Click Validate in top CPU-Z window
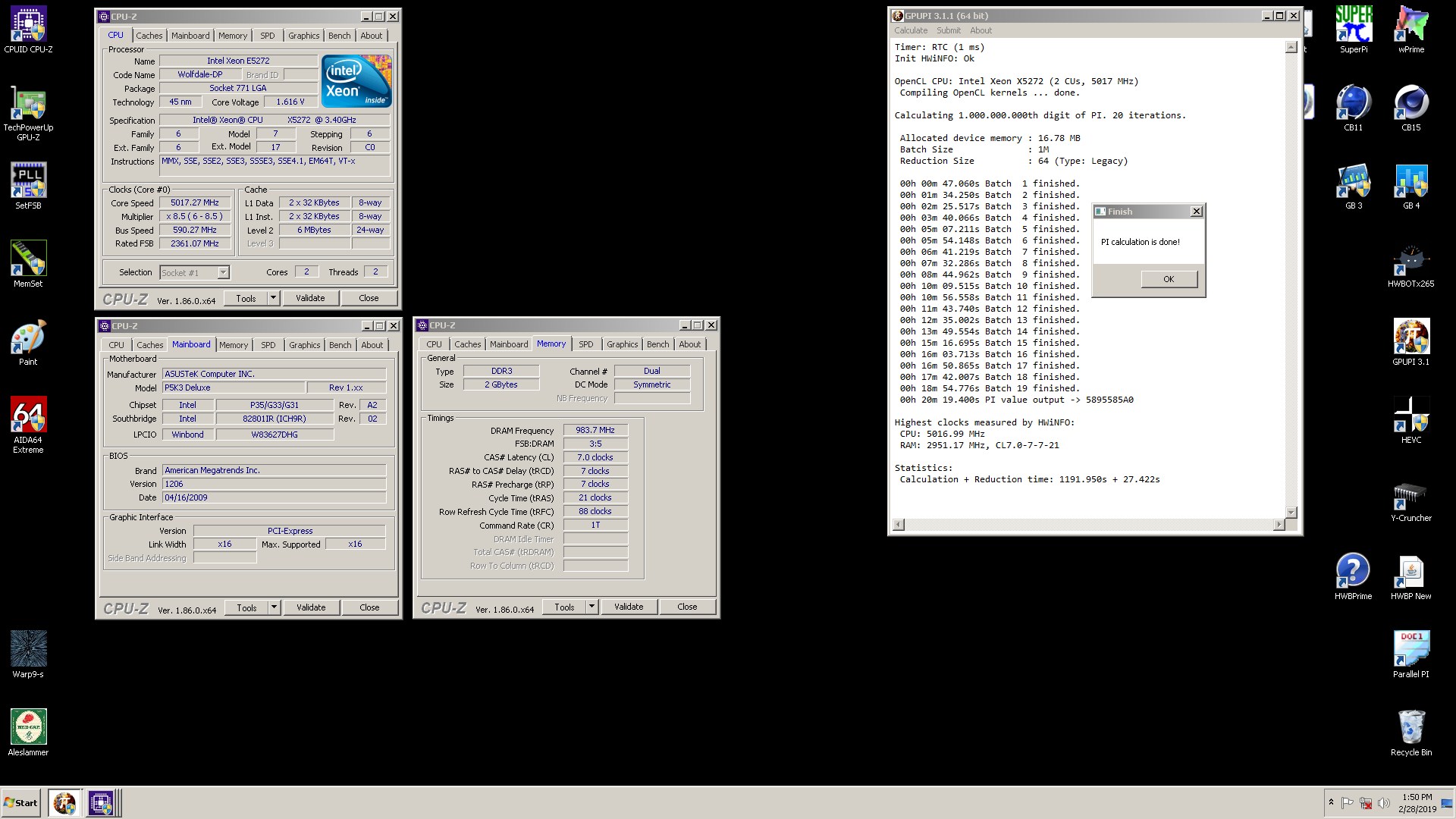This screenshot has width=1456, height=819. 310,298
